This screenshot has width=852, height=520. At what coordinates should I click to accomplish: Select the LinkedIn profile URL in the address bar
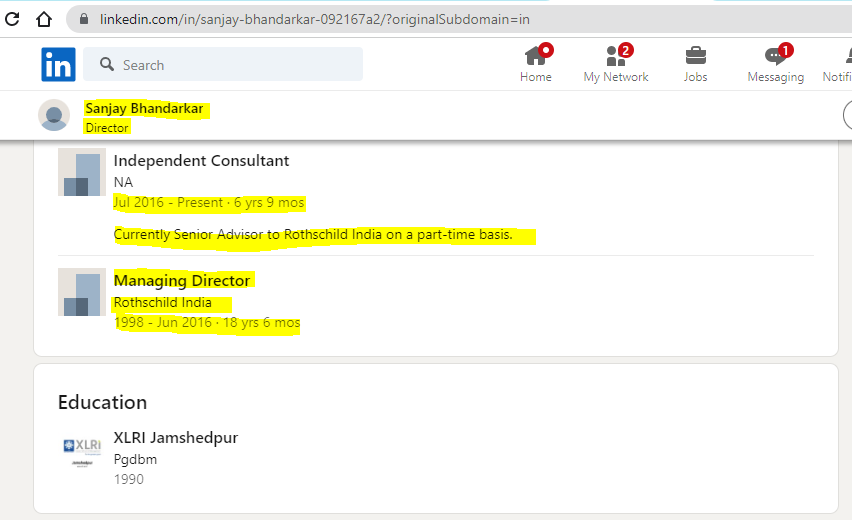315,20
